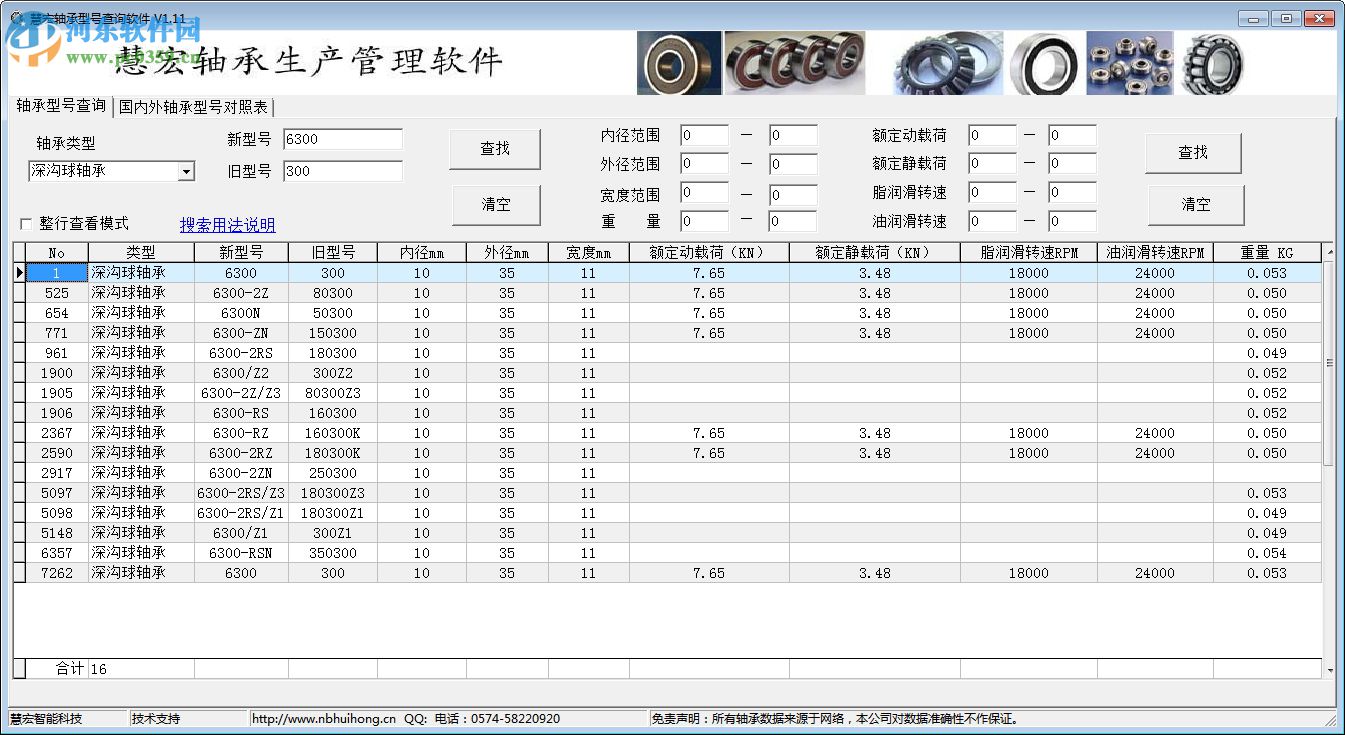This screenshot has height=735, width=1345.
Task: Expand the bearing type combo box arrow
Action: coord(187,171)
